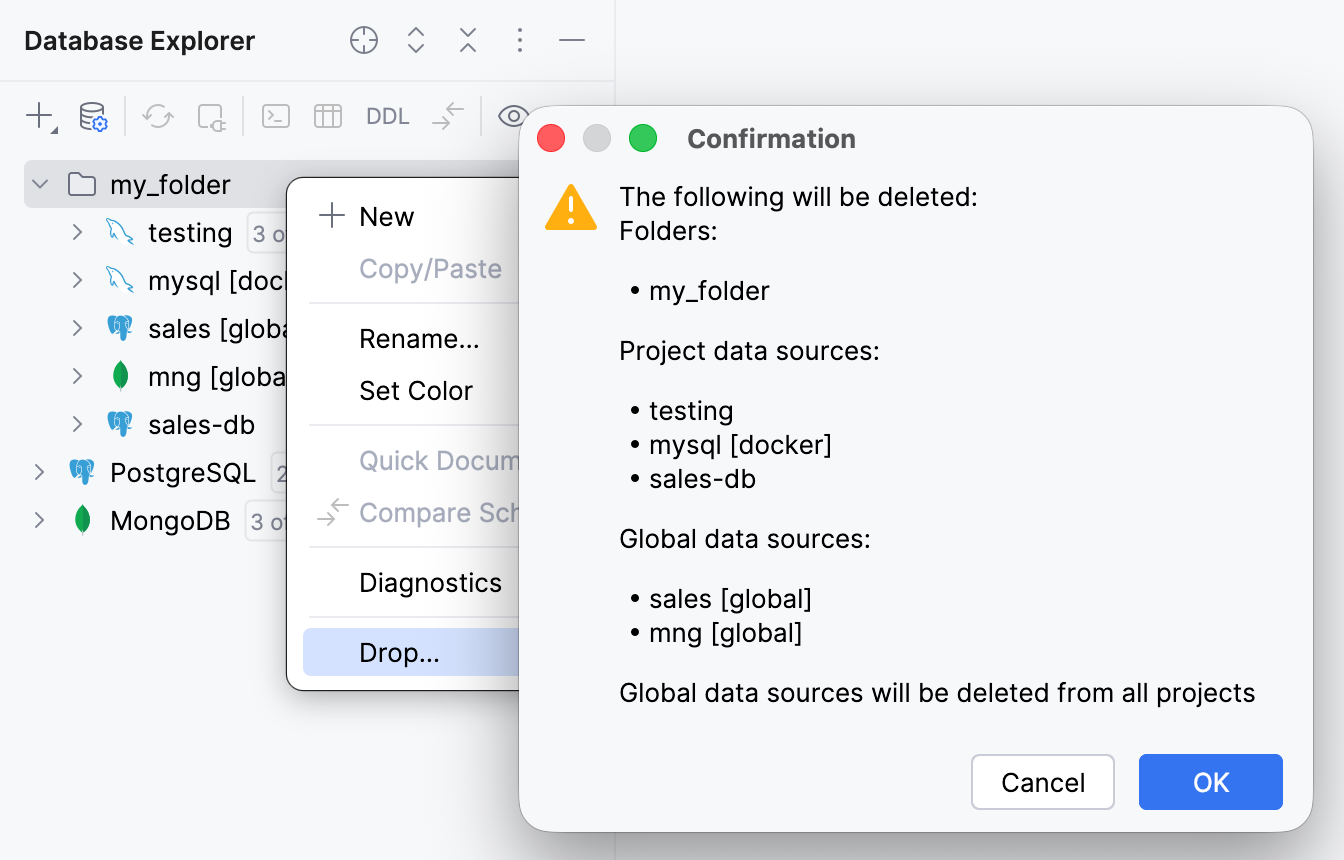Choose Set Color in the context menu

(411, 391)
